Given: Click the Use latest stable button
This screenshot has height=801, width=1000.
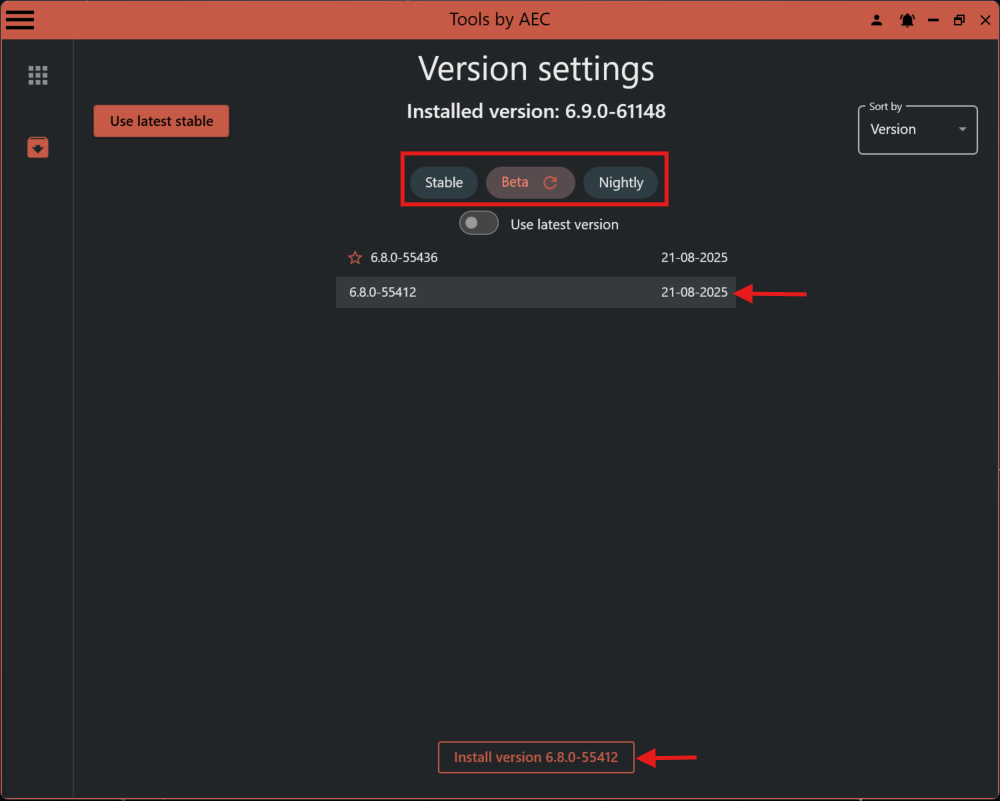Looking at the screenshot, I should [161, 120].
